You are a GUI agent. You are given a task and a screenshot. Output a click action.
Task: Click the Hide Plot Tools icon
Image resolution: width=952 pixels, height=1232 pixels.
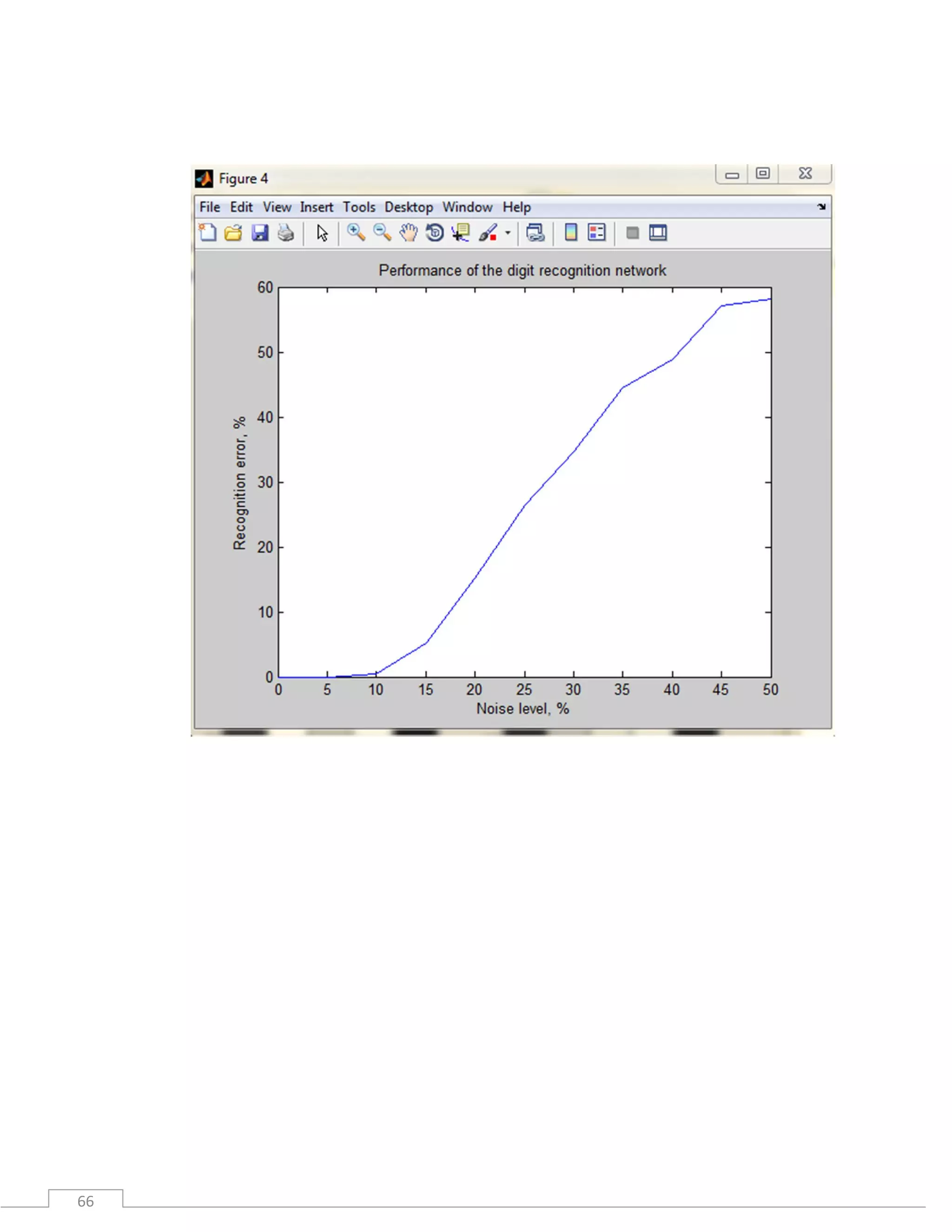click(632, 232)
